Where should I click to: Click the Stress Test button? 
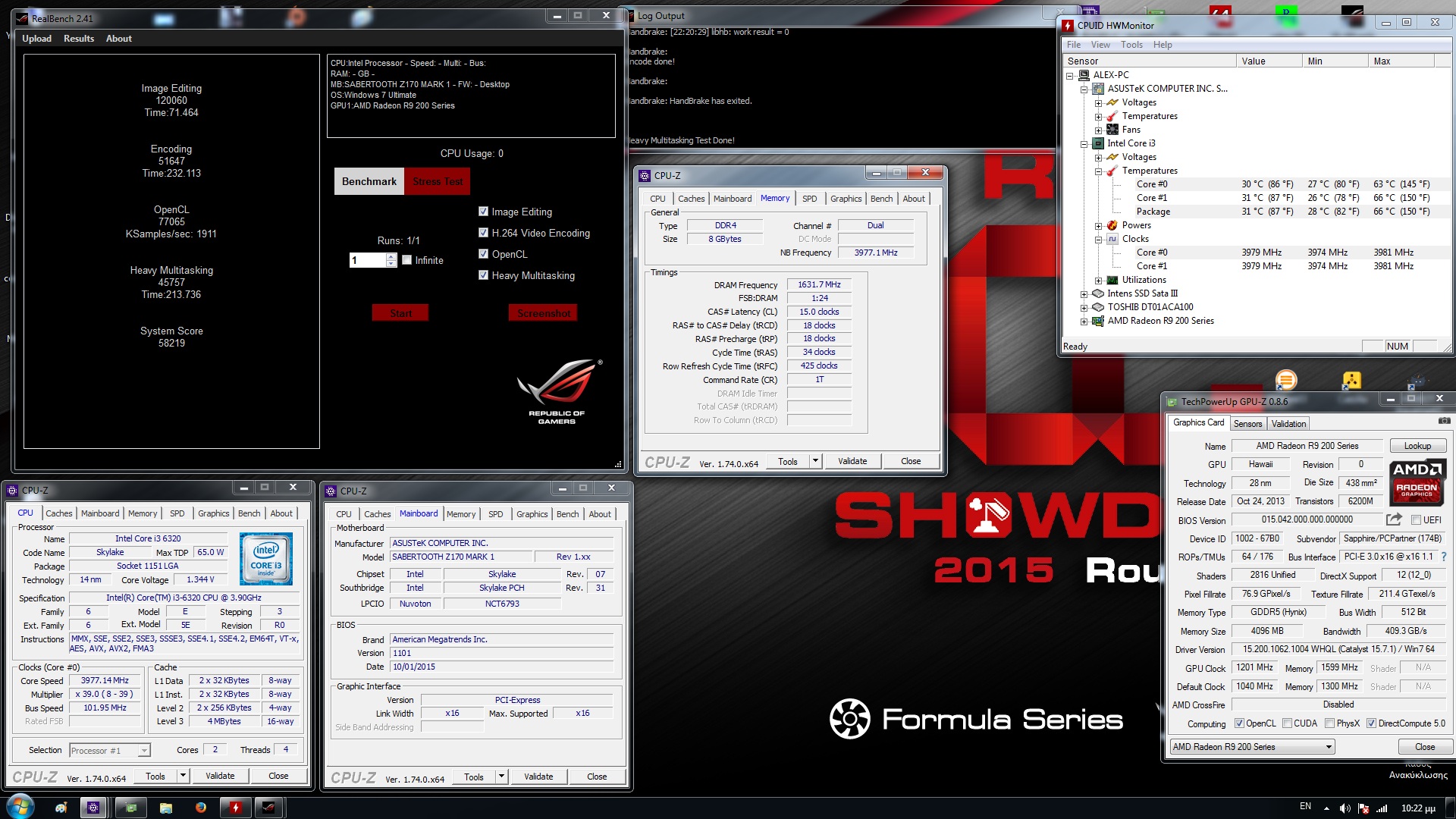tap(438, 181)
